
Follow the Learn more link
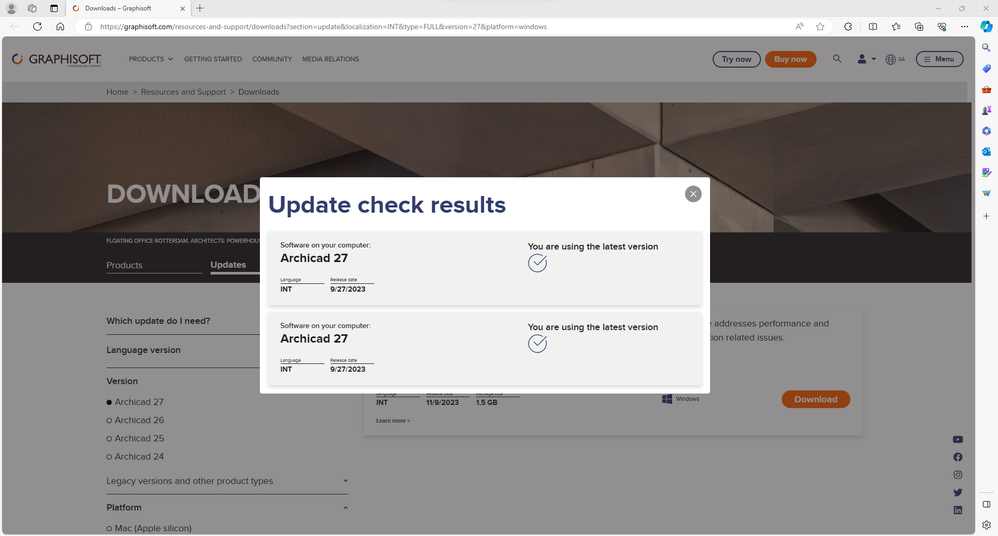point(393,421)
